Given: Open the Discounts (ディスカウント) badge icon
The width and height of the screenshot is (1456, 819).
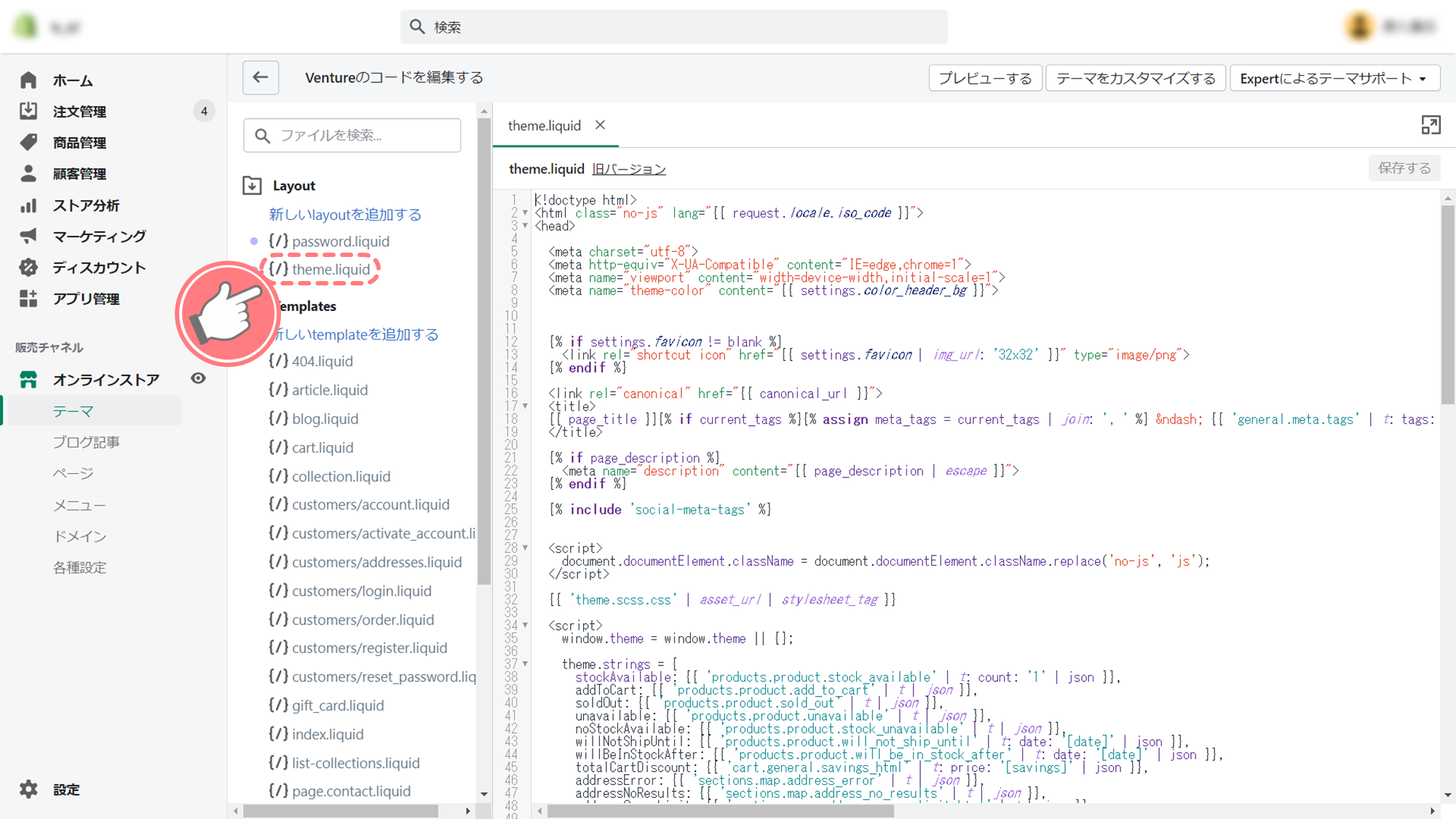Looking at the screenshot, I should pos(28,267).
